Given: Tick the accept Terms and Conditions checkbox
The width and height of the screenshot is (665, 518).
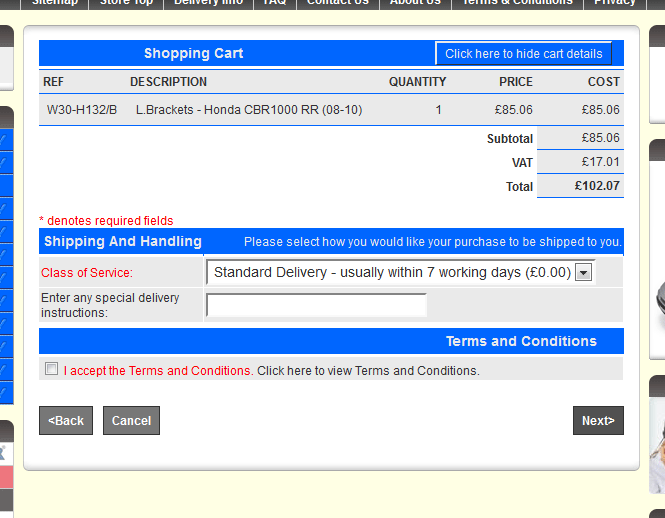Looking at the screenshot, I should [x=52, y=369].
